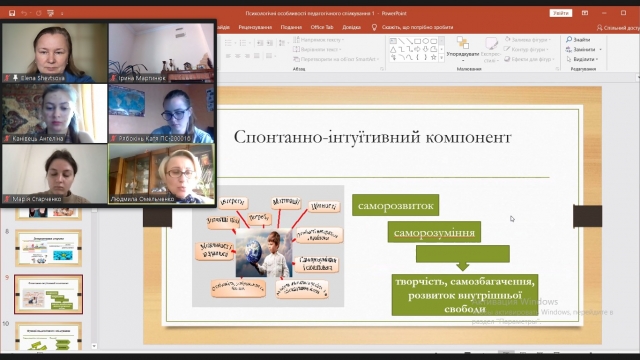
Task: Open Малювання drawing dialog launcher
Action: click(x=558, y=69)
